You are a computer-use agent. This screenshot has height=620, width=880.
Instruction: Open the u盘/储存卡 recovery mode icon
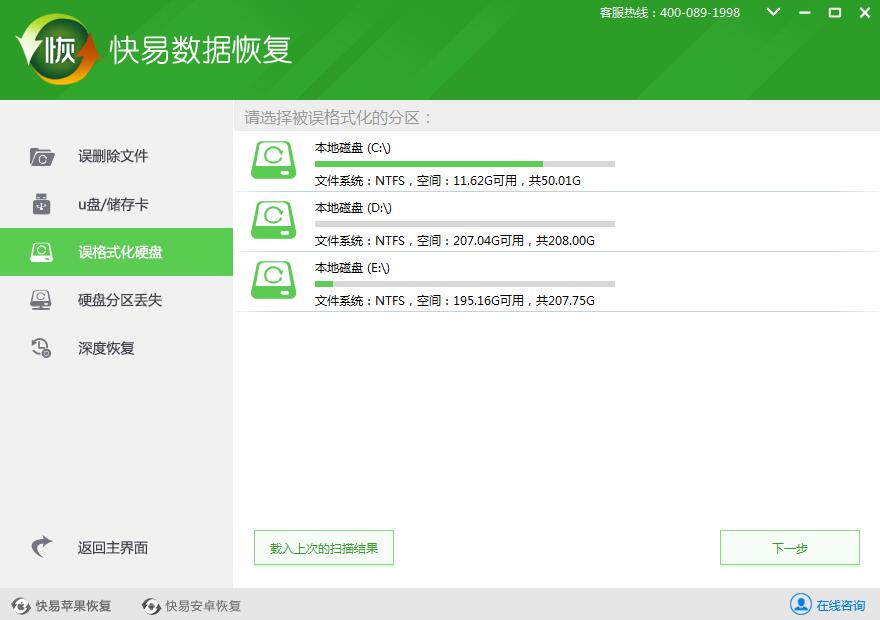point(41,204)
